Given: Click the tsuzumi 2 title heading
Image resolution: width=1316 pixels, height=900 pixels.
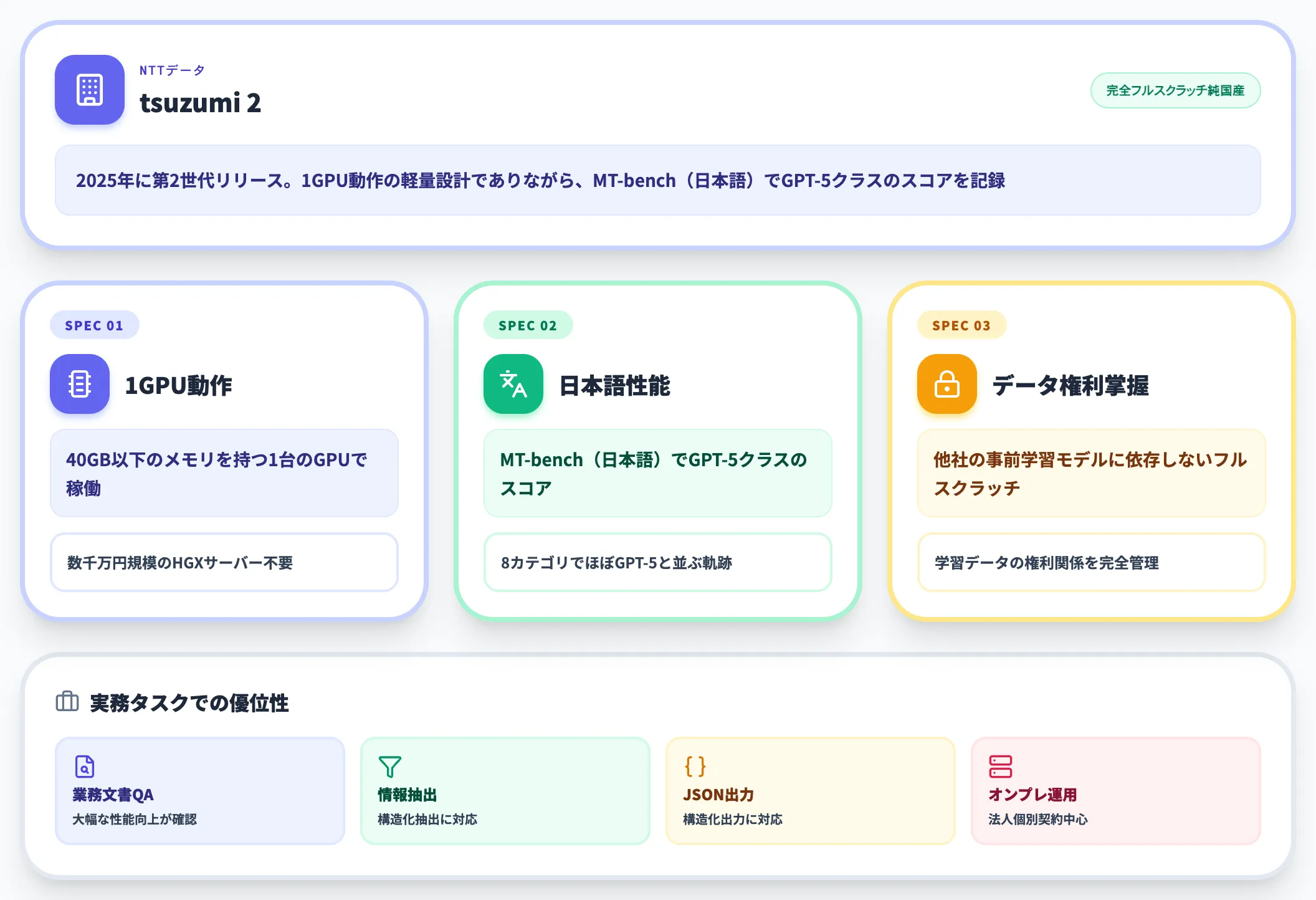Looking at the screenshot, I should (200, 103).
